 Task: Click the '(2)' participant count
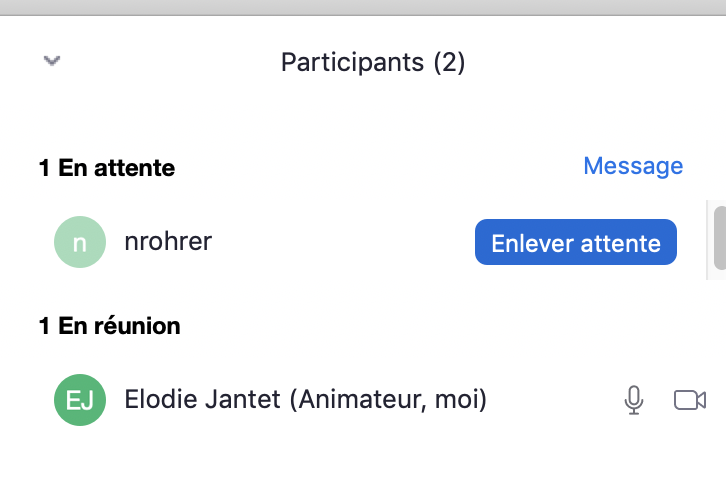tap(449, 62)
